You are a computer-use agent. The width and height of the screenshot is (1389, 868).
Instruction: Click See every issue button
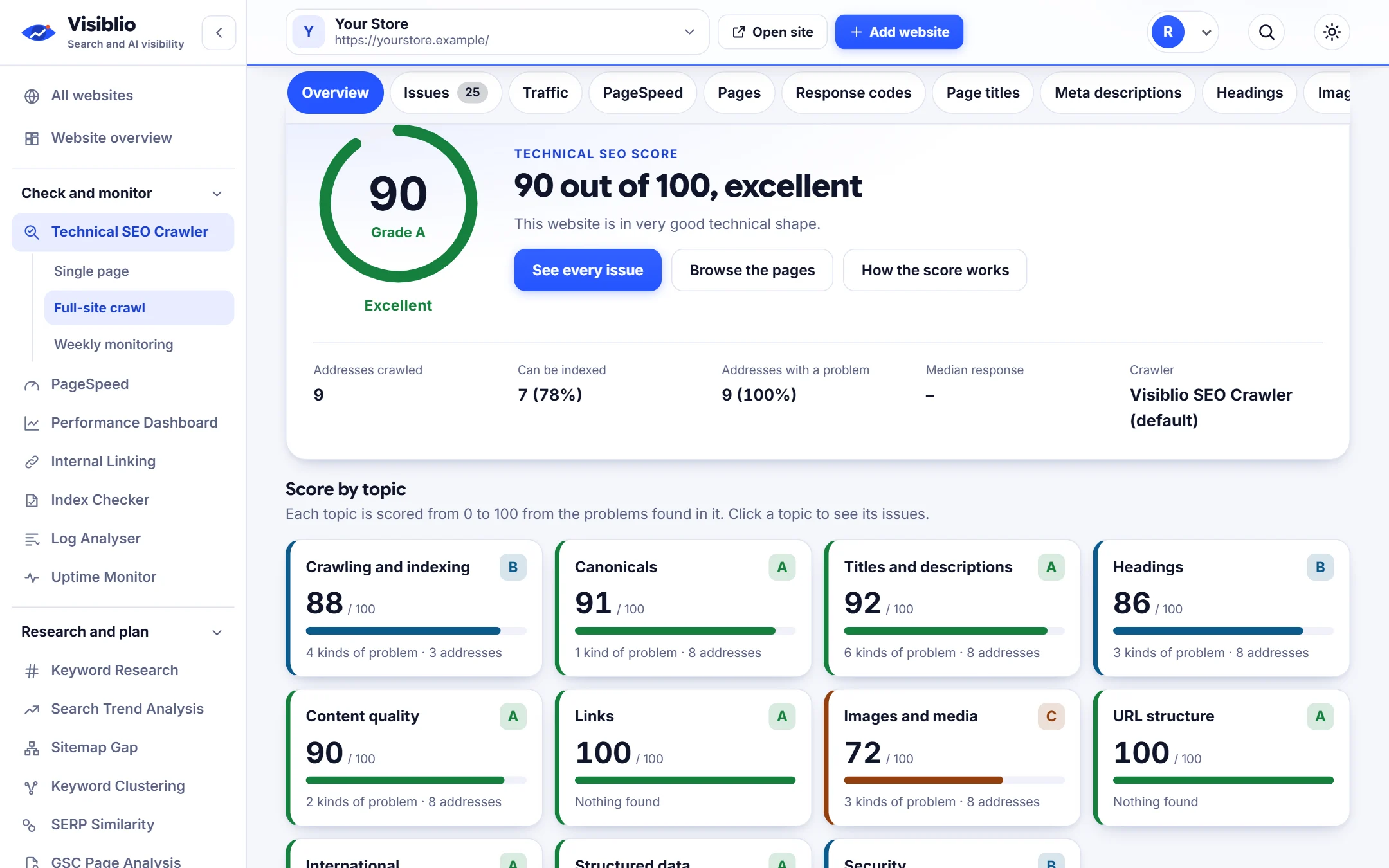point(588,270)
